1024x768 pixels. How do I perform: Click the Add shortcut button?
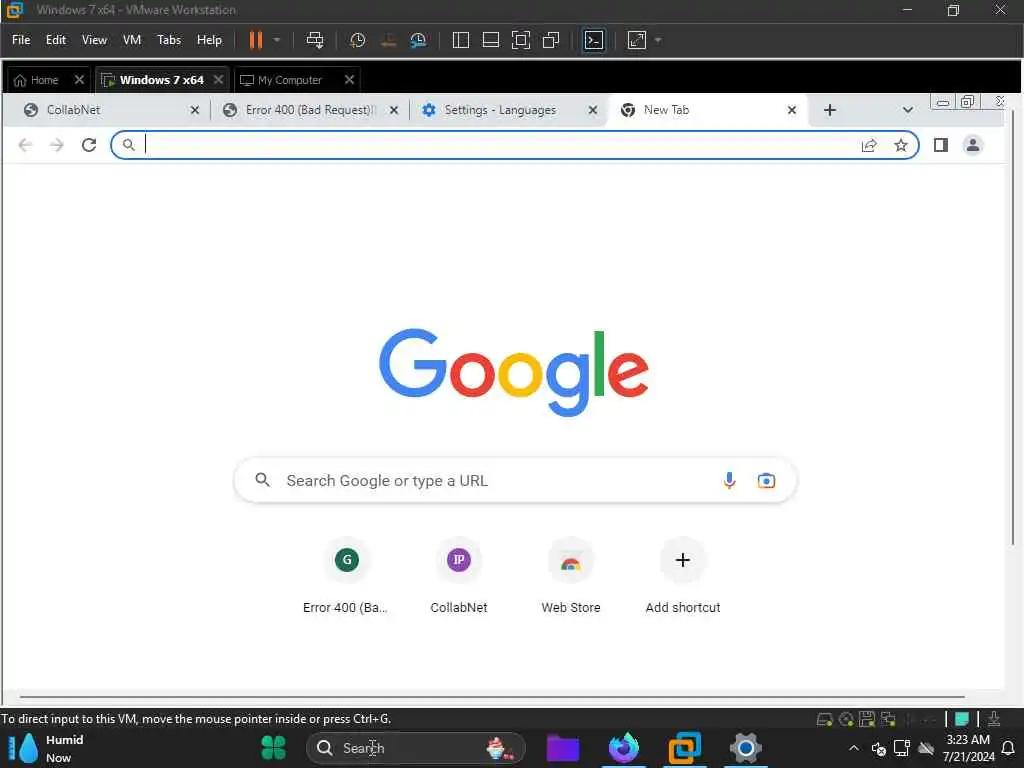682,577
